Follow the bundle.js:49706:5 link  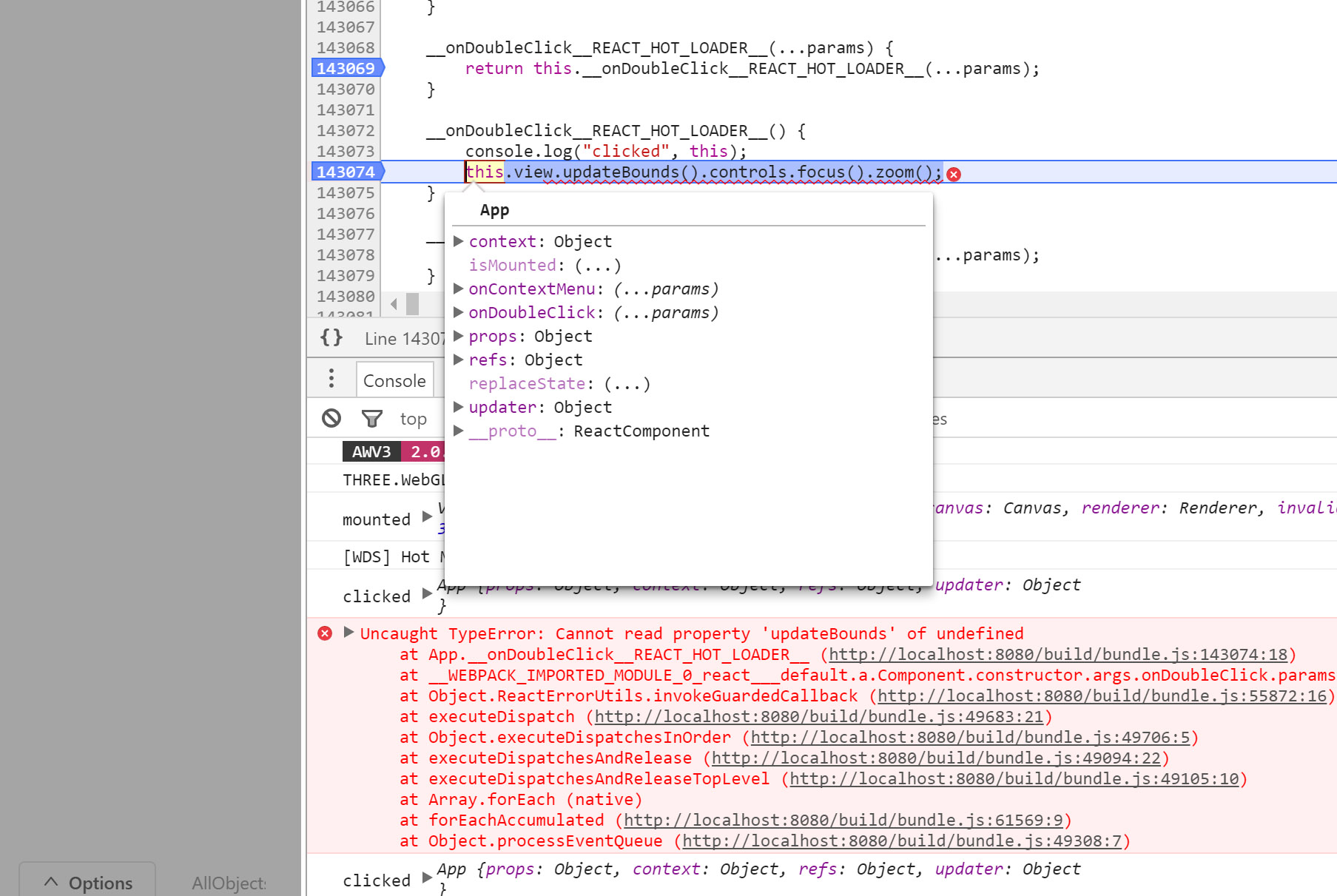(x=970, y=738)
